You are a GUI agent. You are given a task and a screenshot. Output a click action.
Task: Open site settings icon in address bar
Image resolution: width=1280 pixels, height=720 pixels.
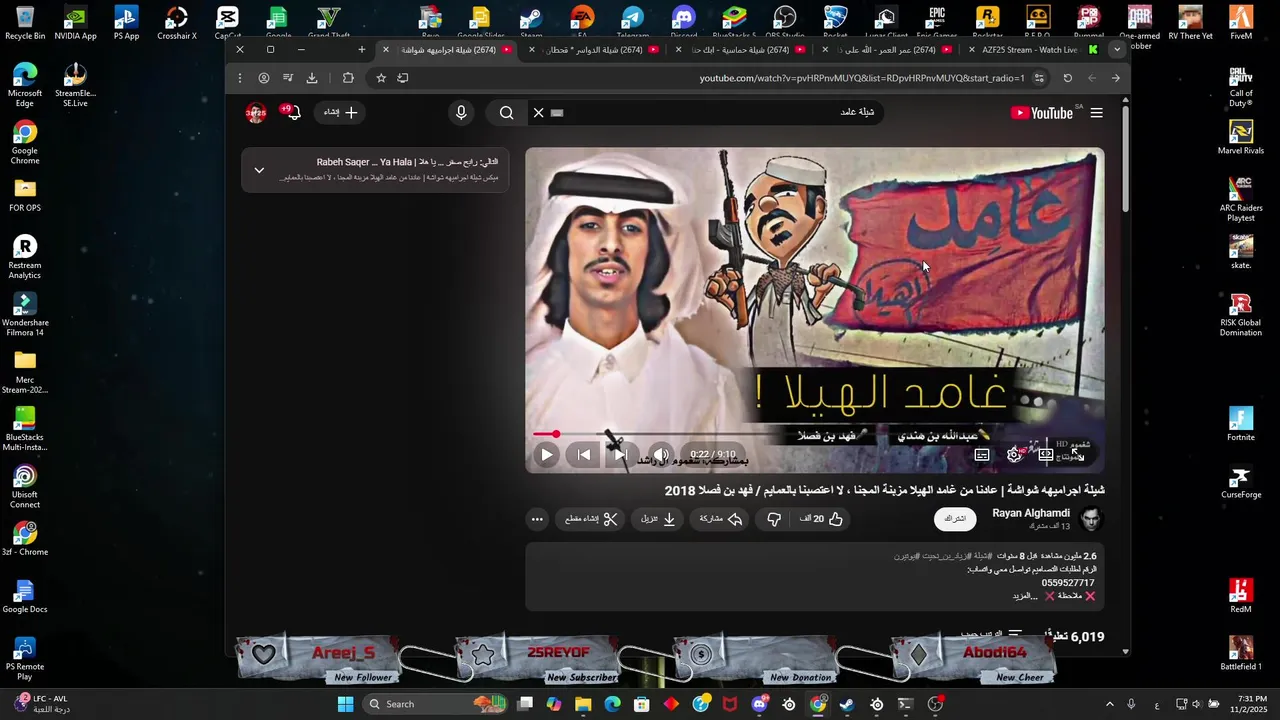(x=1039, y=78)
